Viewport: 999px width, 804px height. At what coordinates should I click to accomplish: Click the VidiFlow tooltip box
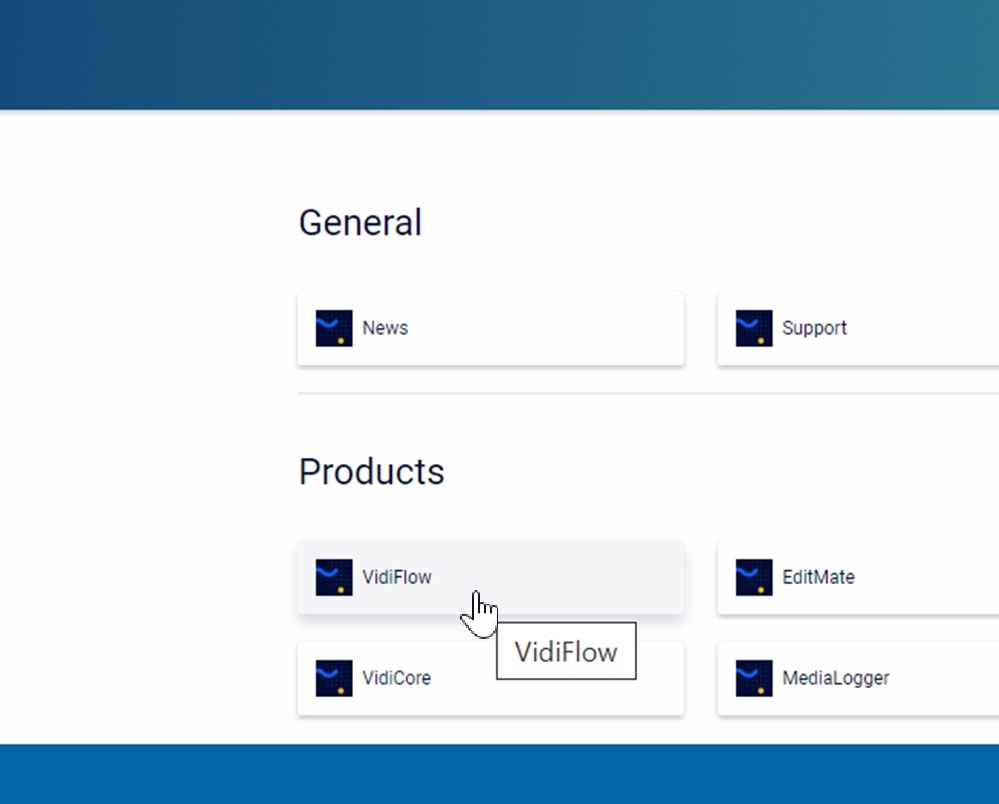[566, 652]
